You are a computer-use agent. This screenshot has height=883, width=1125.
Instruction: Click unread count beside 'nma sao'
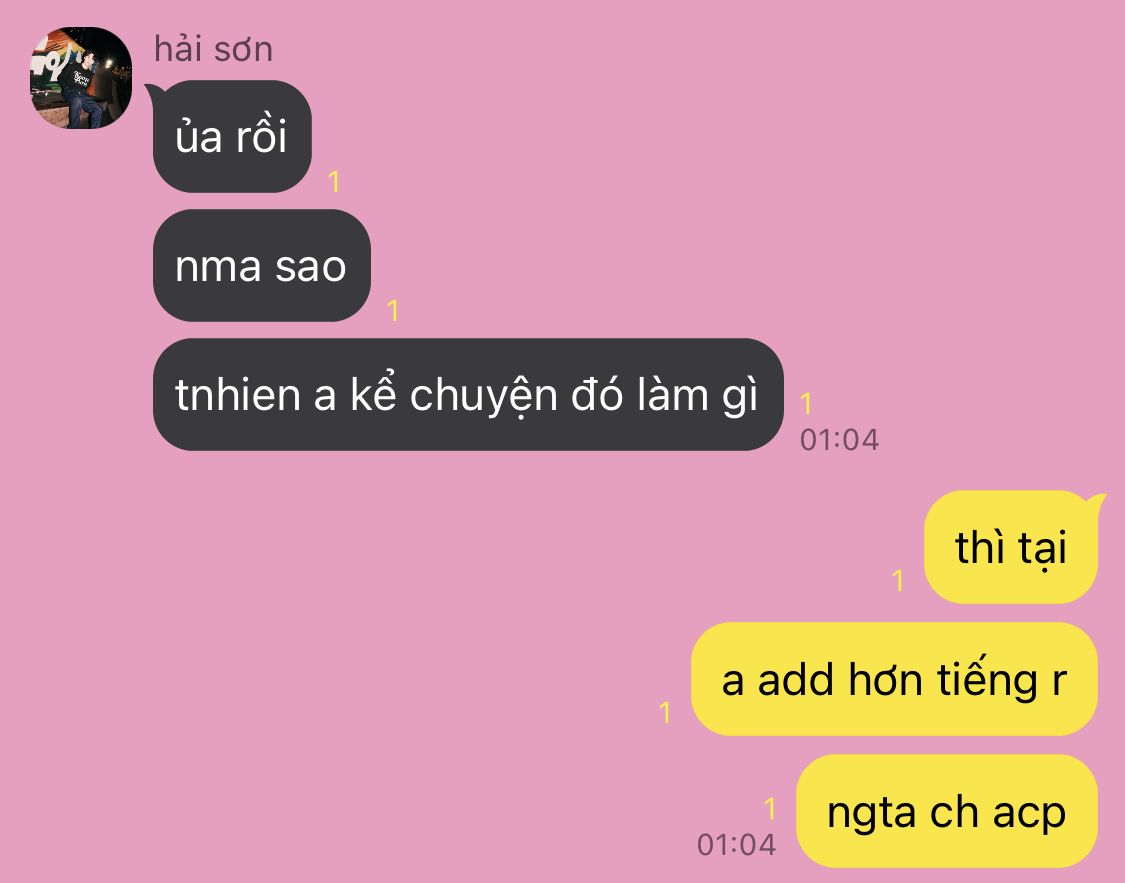392,311
